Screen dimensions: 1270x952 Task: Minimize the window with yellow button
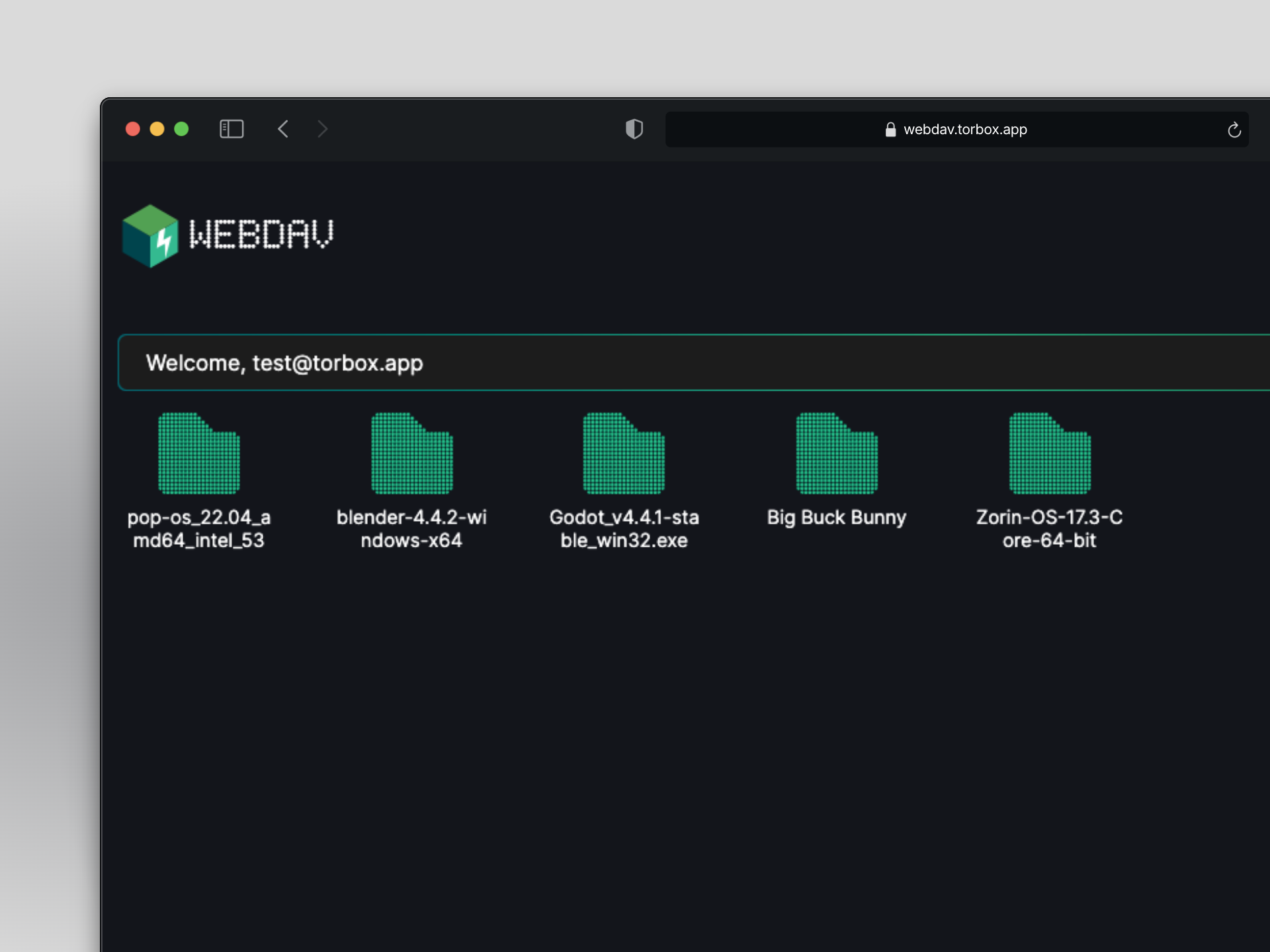157,129
